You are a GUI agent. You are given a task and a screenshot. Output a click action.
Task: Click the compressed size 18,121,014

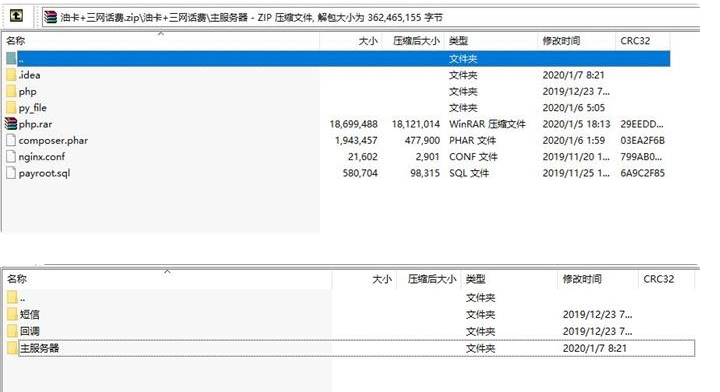click(416, 124)
